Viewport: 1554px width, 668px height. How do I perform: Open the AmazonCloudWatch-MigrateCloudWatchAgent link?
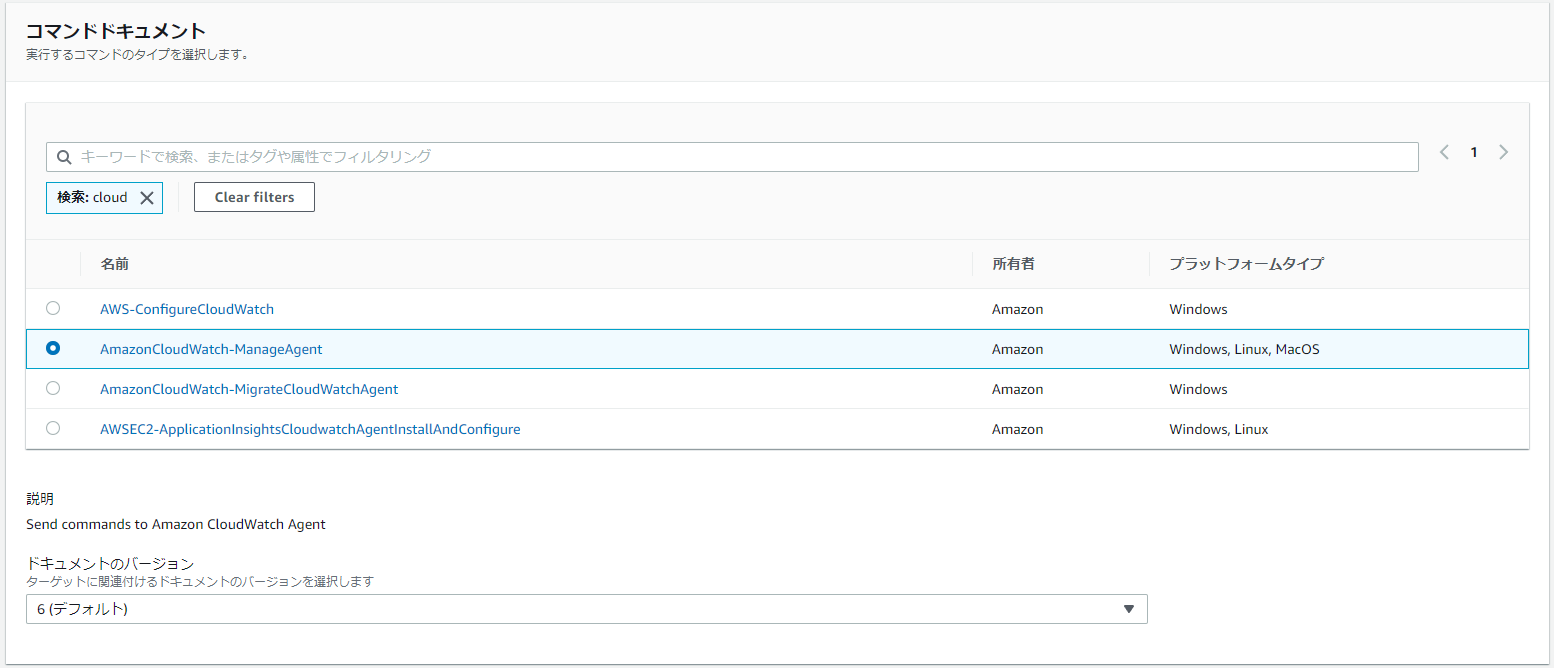tap(249, 389)
